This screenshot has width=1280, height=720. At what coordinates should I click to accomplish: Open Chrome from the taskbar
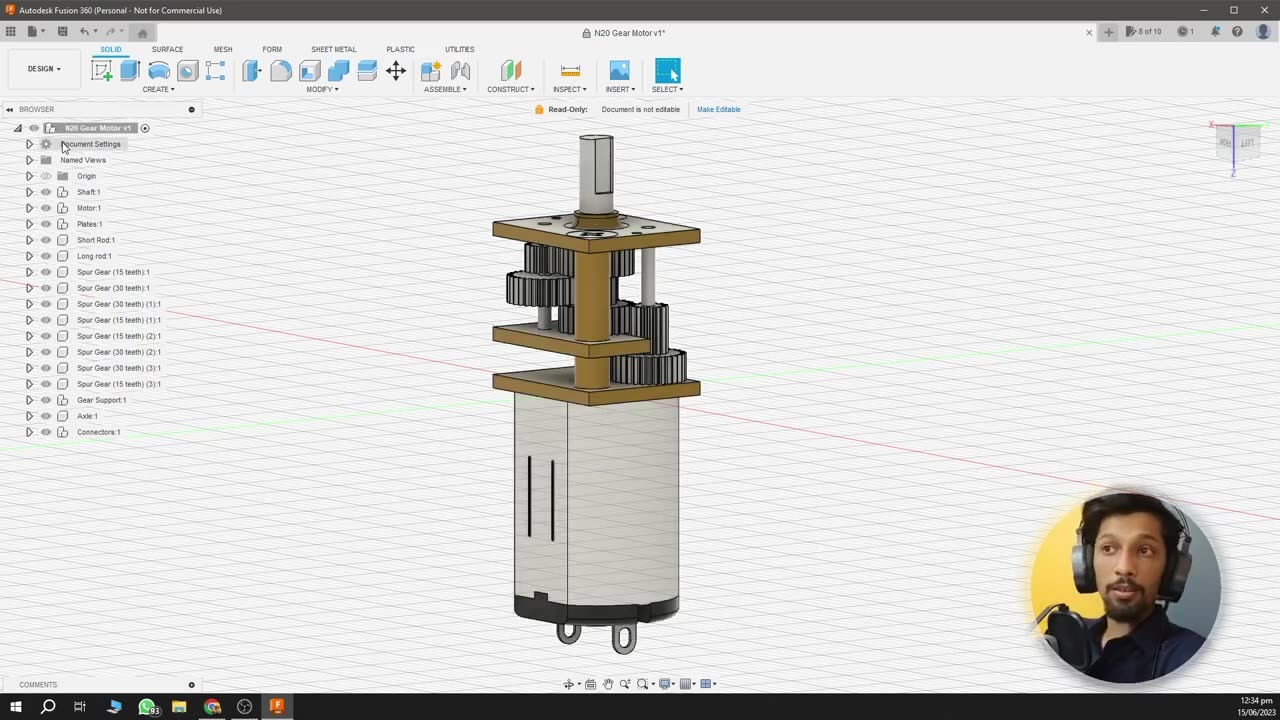click(x=212, y=707)
